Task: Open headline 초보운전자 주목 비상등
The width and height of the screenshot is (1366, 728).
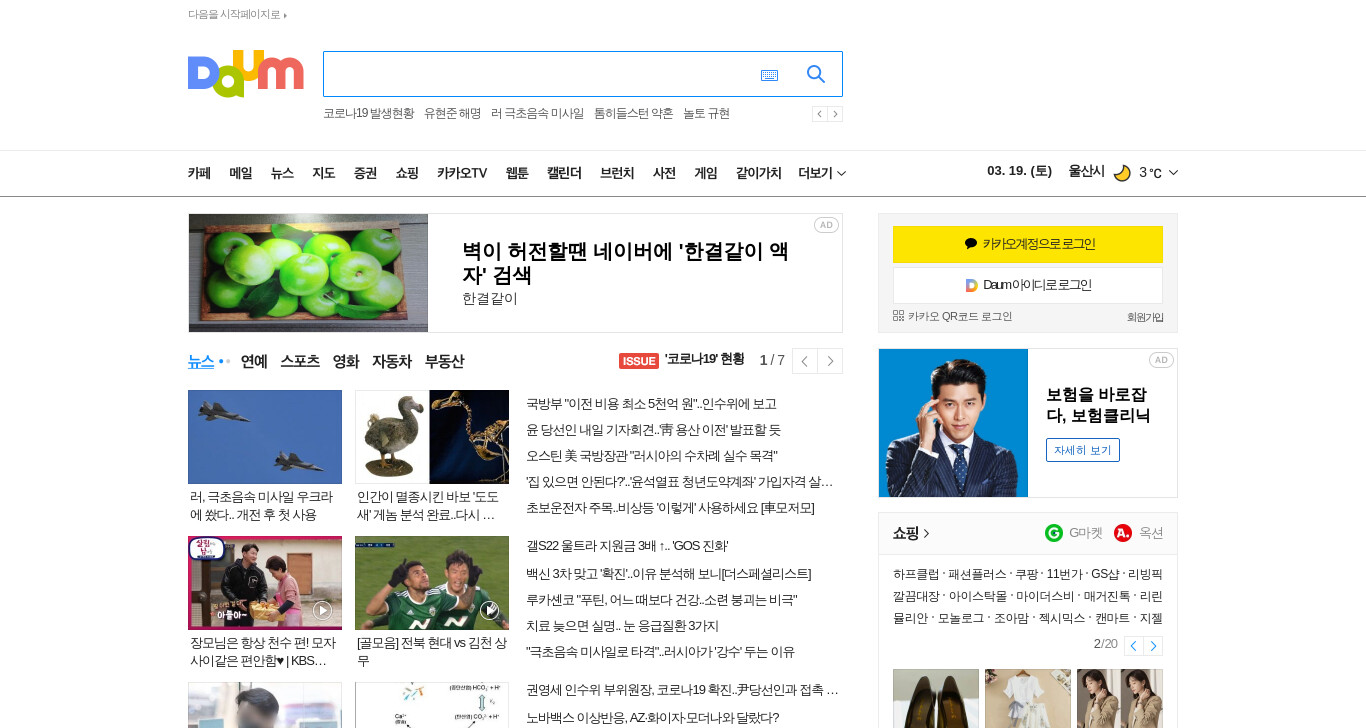Action: (670, 508)
